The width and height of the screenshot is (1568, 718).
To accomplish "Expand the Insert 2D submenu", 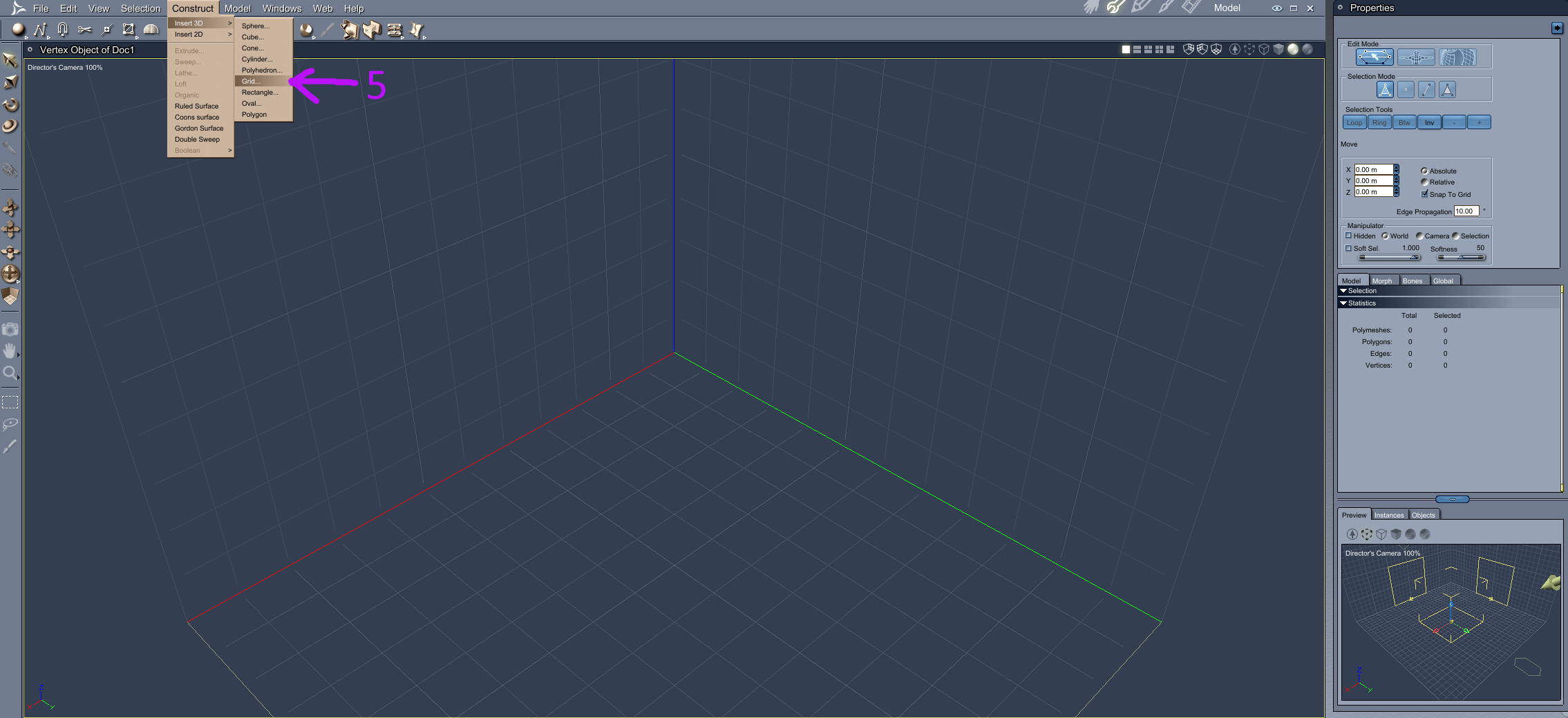I will coord(200,35).
